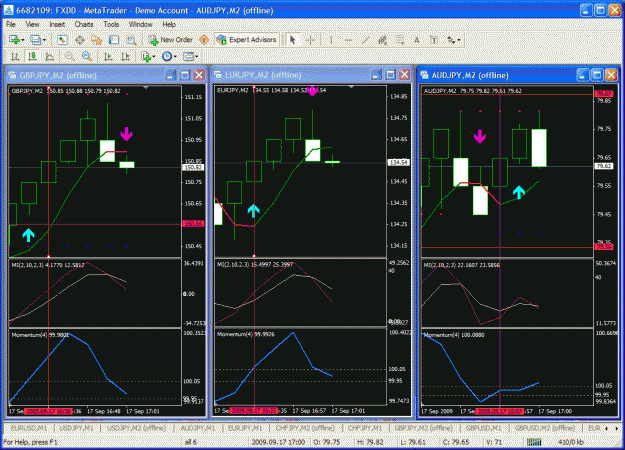Toggle the Data Window crosshair-target icon
The image size is (625, 450).
79,40
